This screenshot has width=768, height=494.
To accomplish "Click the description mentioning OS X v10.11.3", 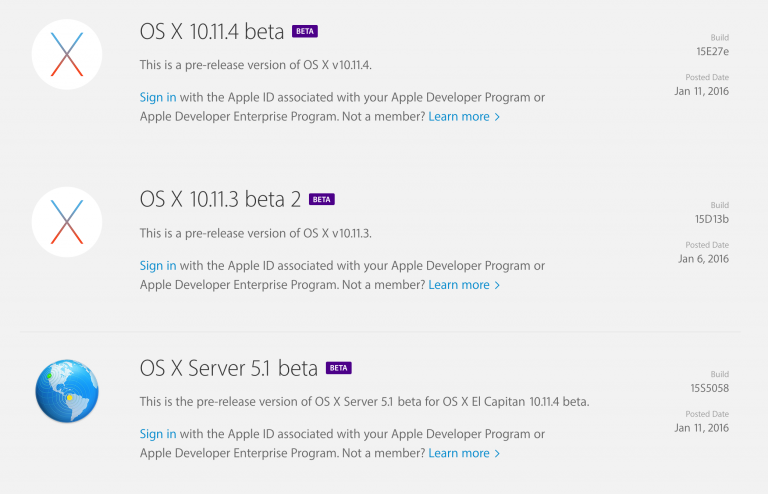I will pos(256,233).
